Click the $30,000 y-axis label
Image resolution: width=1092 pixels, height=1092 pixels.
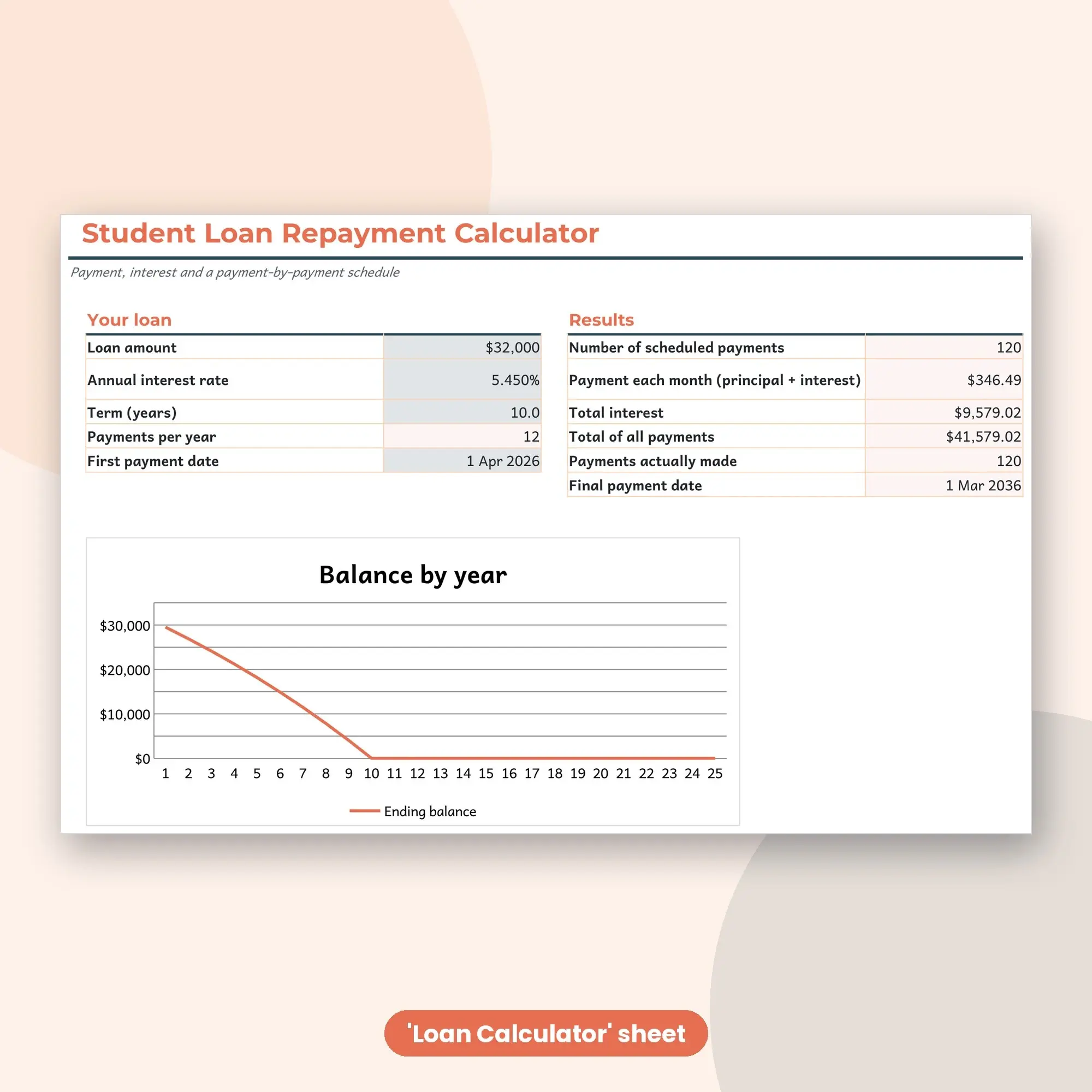pos(125,626)
